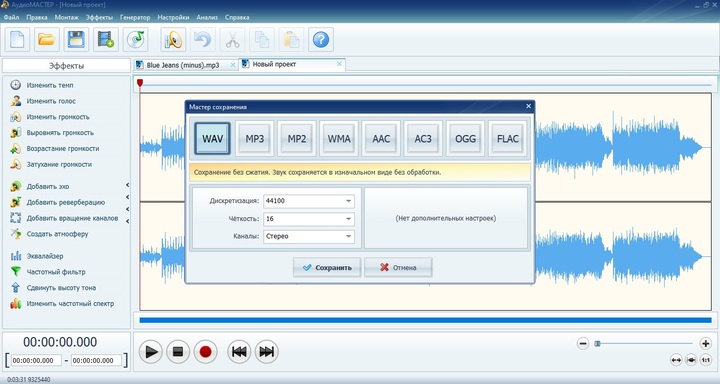Open the Файл menu

[11, 17]
